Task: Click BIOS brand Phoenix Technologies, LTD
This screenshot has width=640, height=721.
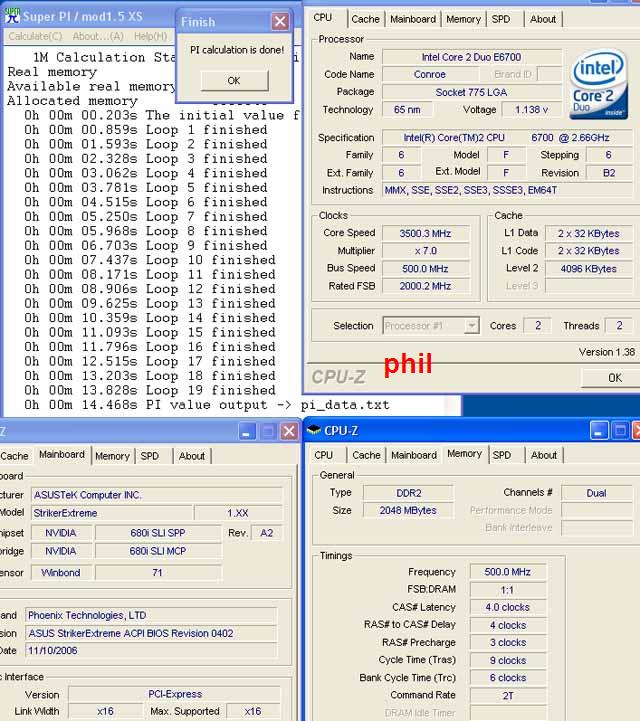Action: (x=151, y=616)
